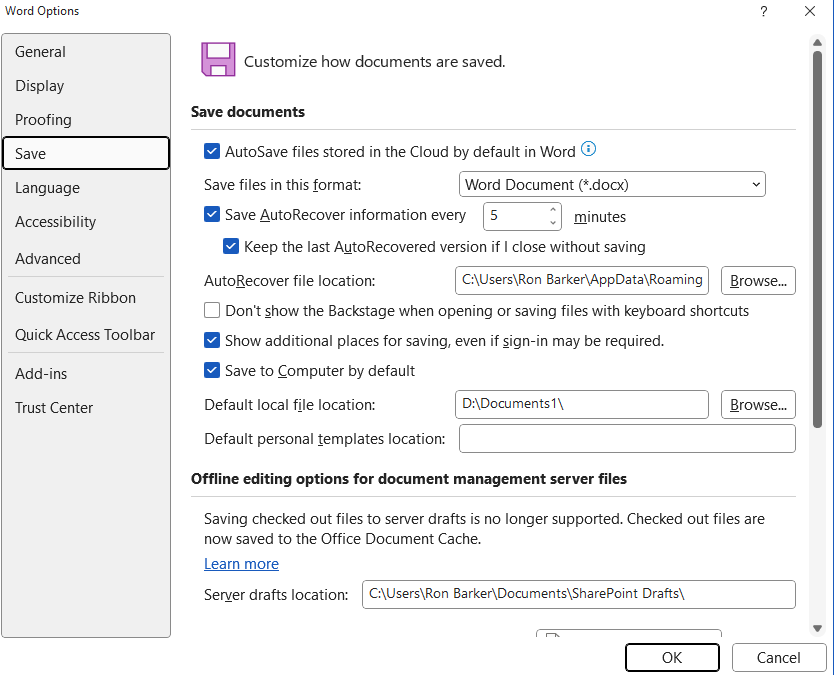Decrease AutoRecover minutes with down arrow
834x675 pixels.
coord(552,222)
